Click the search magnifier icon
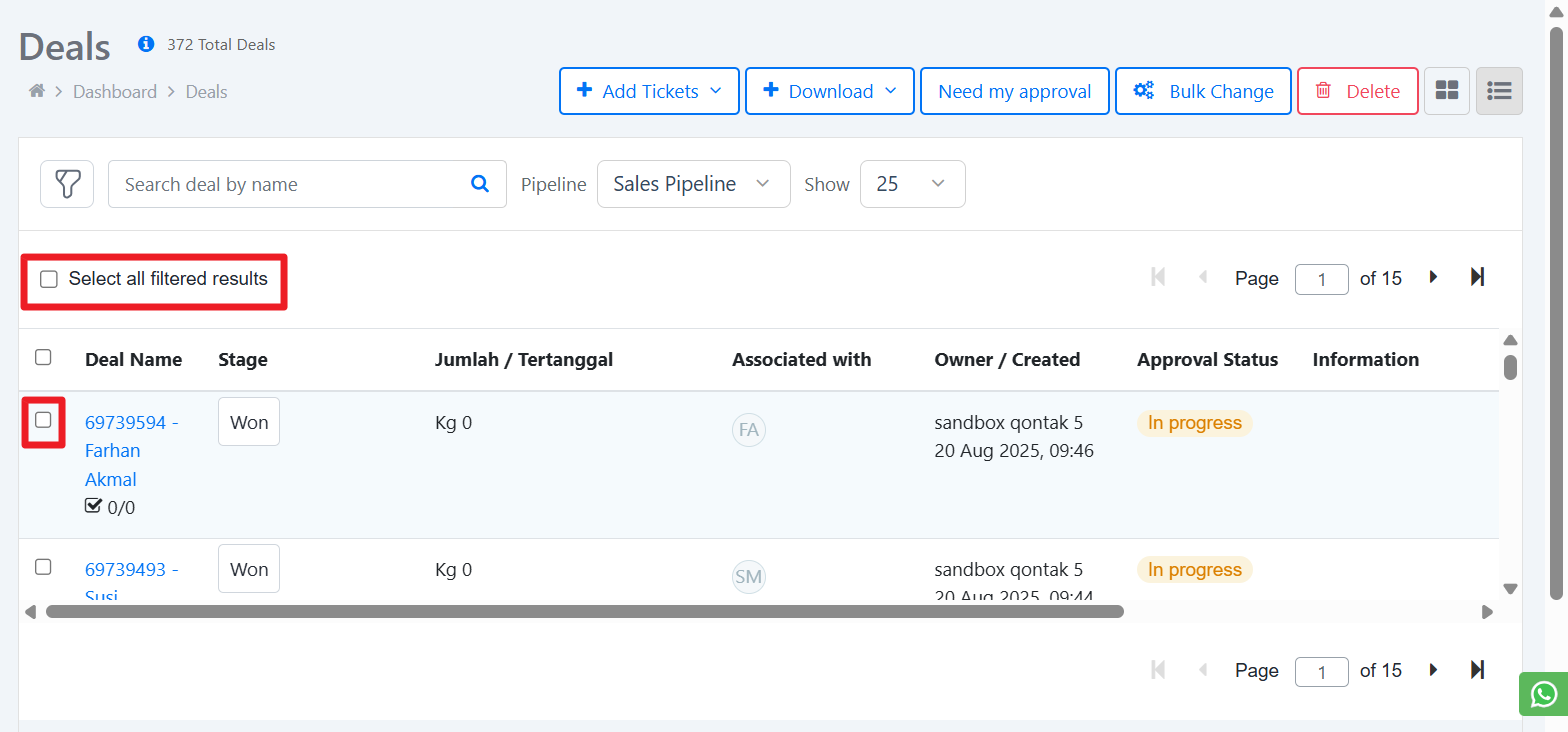This screenshot has width=1568, height=732. pos(480,184)
